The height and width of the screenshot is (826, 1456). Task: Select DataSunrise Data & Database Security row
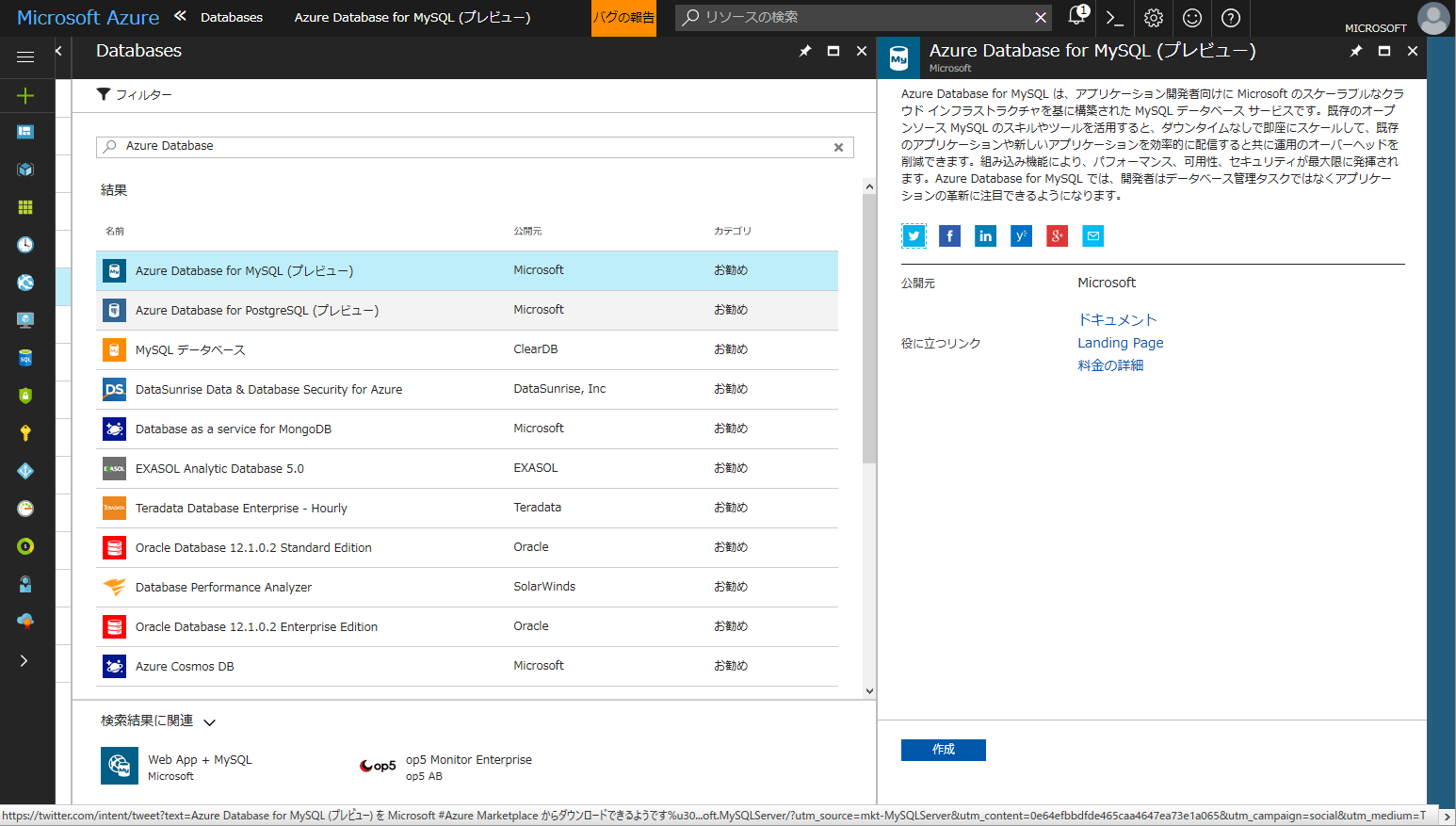[x=467, y=389]
